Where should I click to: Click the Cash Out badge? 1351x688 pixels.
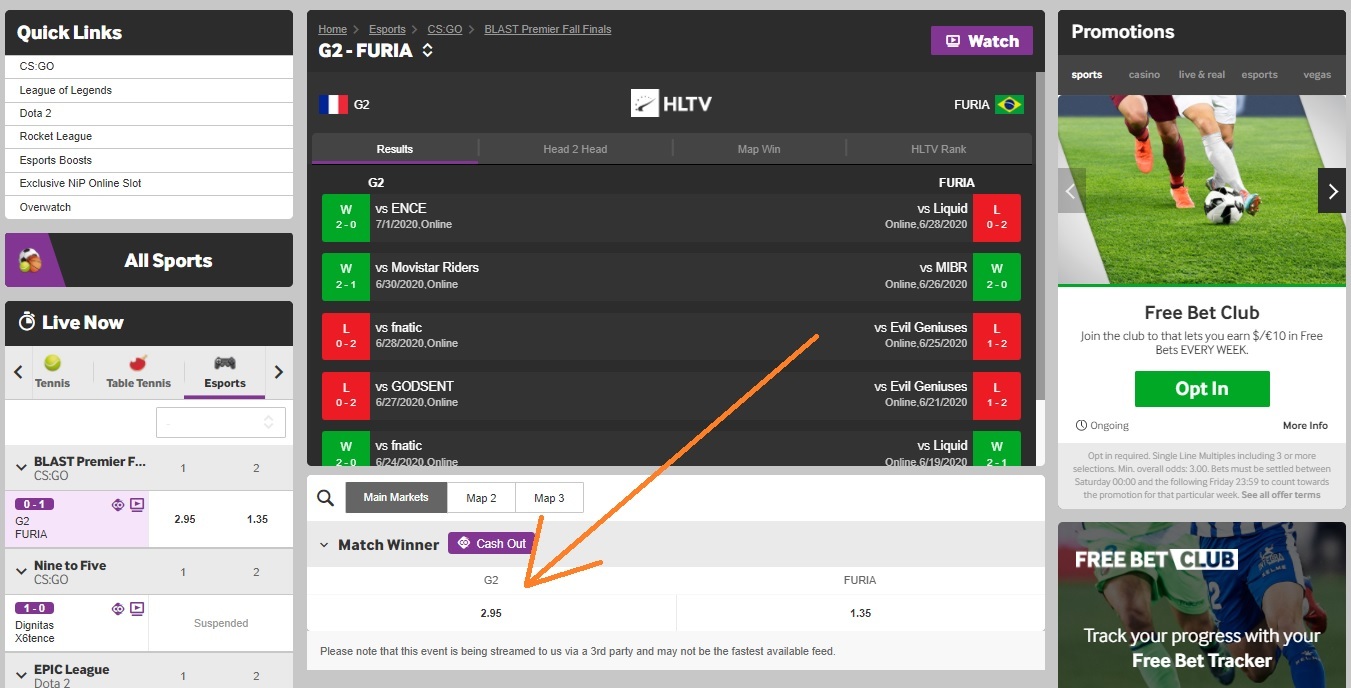coord(490,544)
